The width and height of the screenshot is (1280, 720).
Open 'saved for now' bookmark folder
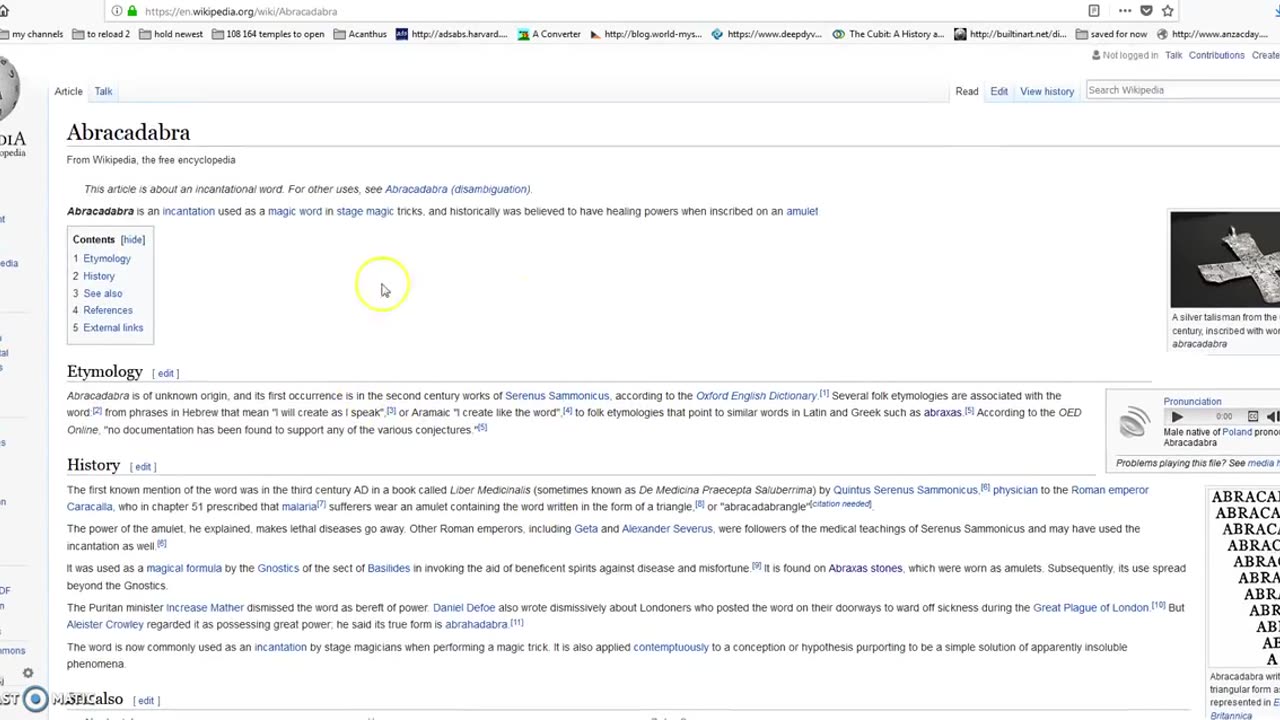[x=1111, y=34]
